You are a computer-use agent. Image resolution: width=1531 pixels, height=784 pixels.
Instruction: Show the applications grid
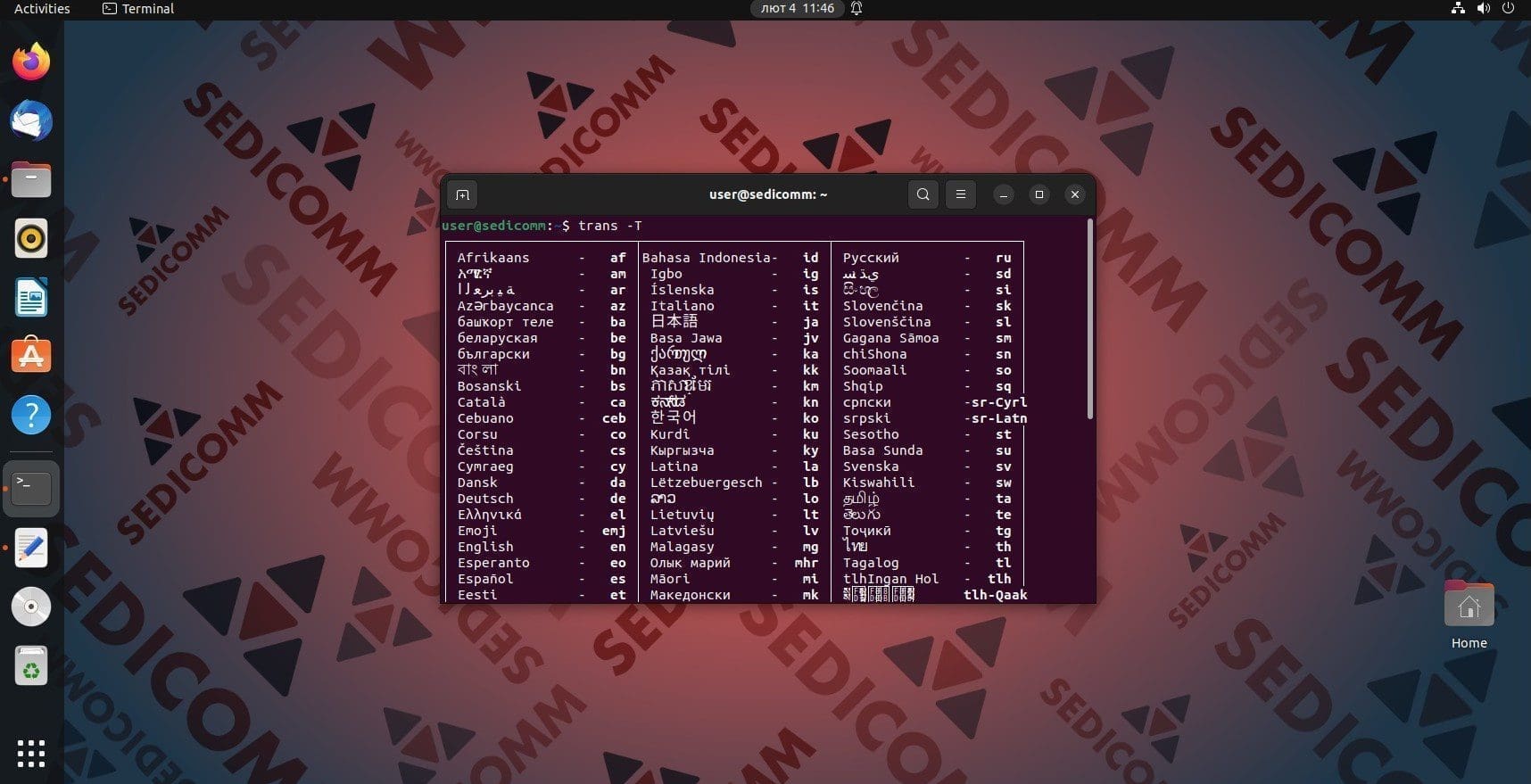tap(31, 754)
